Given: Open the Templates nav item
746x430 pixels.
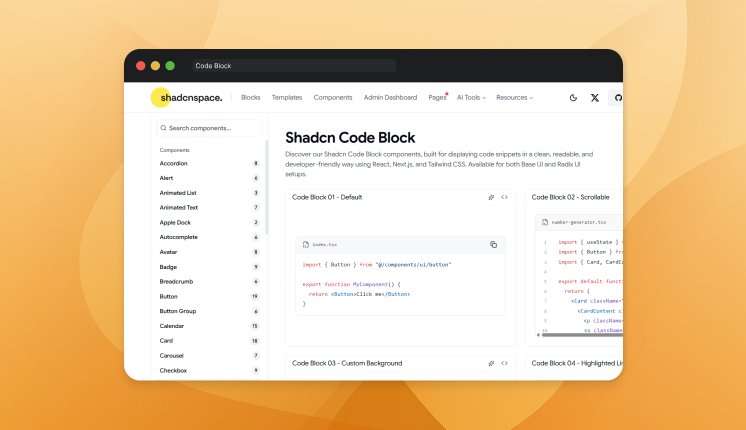Looking at the screenshot, I should (287, 98).
